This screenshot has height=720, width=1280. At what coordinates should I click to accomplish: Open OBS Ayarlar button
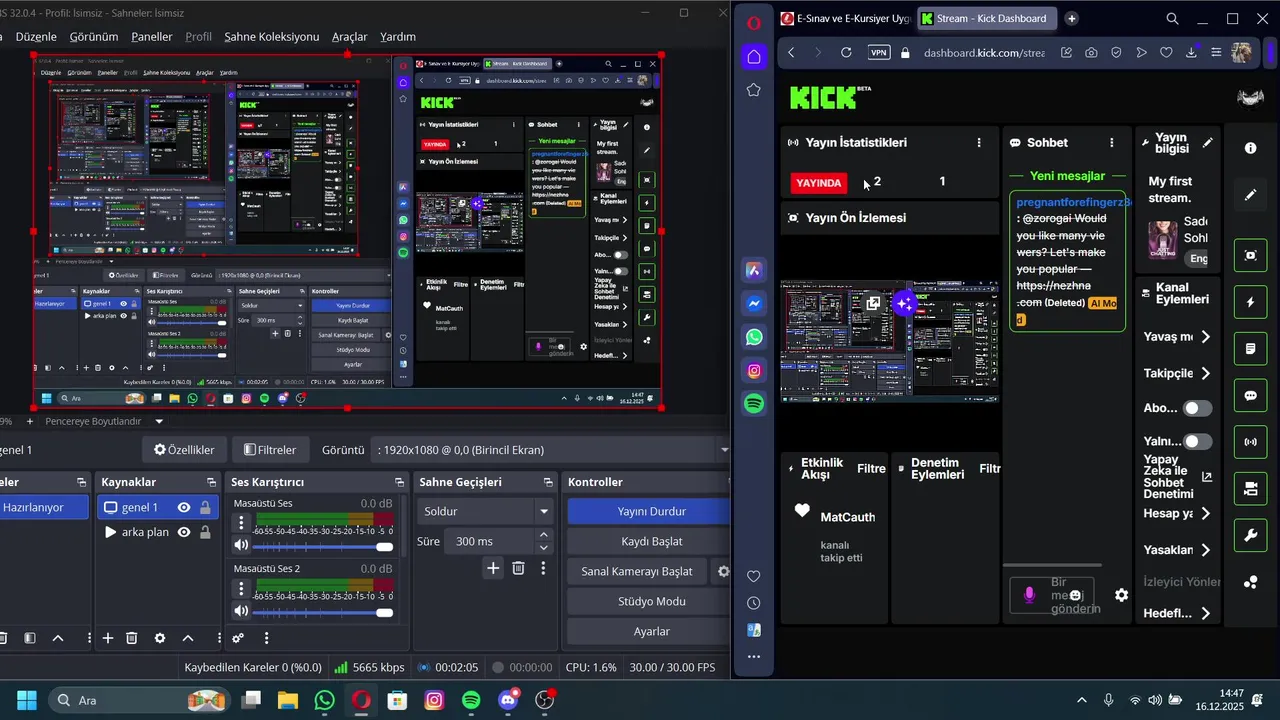[651, 631]
